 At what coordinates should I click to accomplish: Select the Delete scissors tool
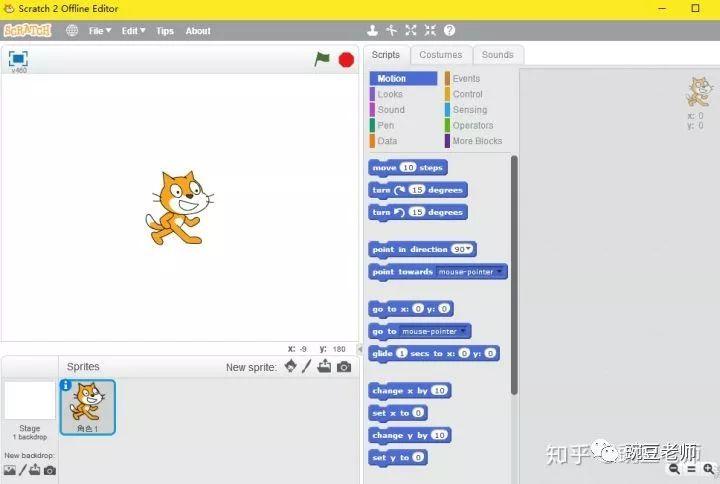coord(391,31)
